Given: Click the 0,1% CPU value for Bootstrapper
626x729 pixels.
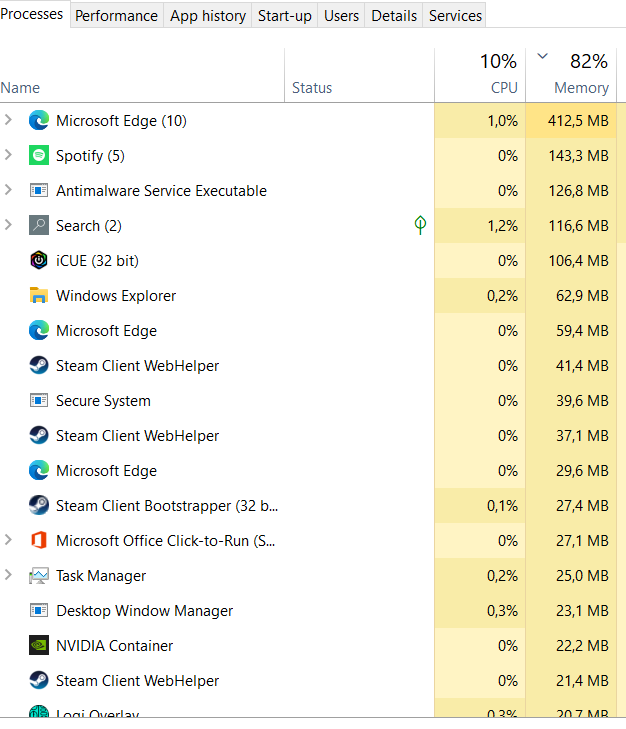Looking at the screenshot, I should pos(502,506).
